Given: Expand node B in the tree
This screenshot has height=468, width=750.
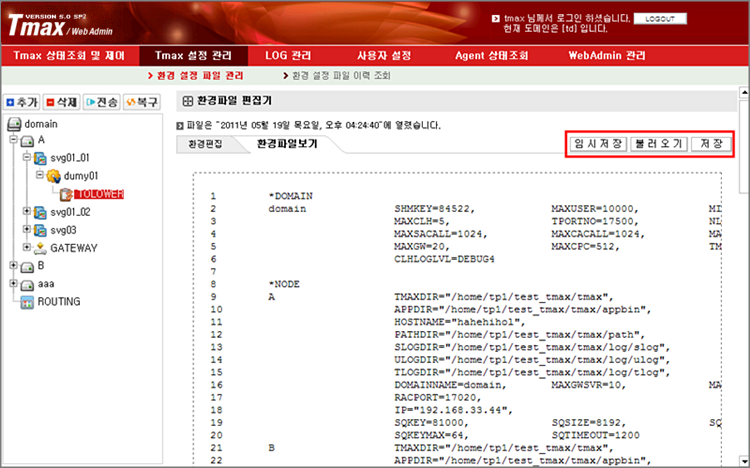Looking at the screenshot, I should pos(14,265).
